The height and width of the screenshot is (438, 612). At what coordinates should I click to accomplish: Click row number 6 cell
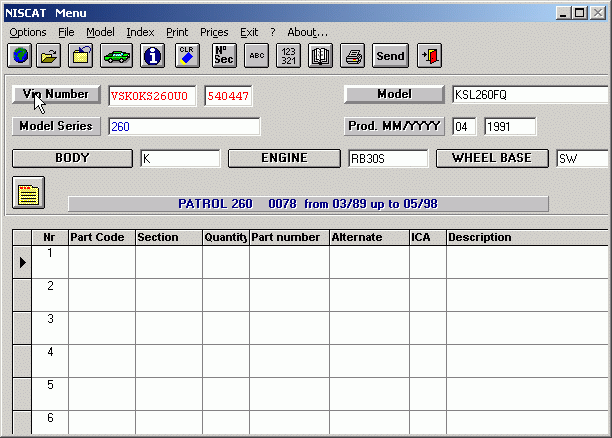[x=50, y=422]
